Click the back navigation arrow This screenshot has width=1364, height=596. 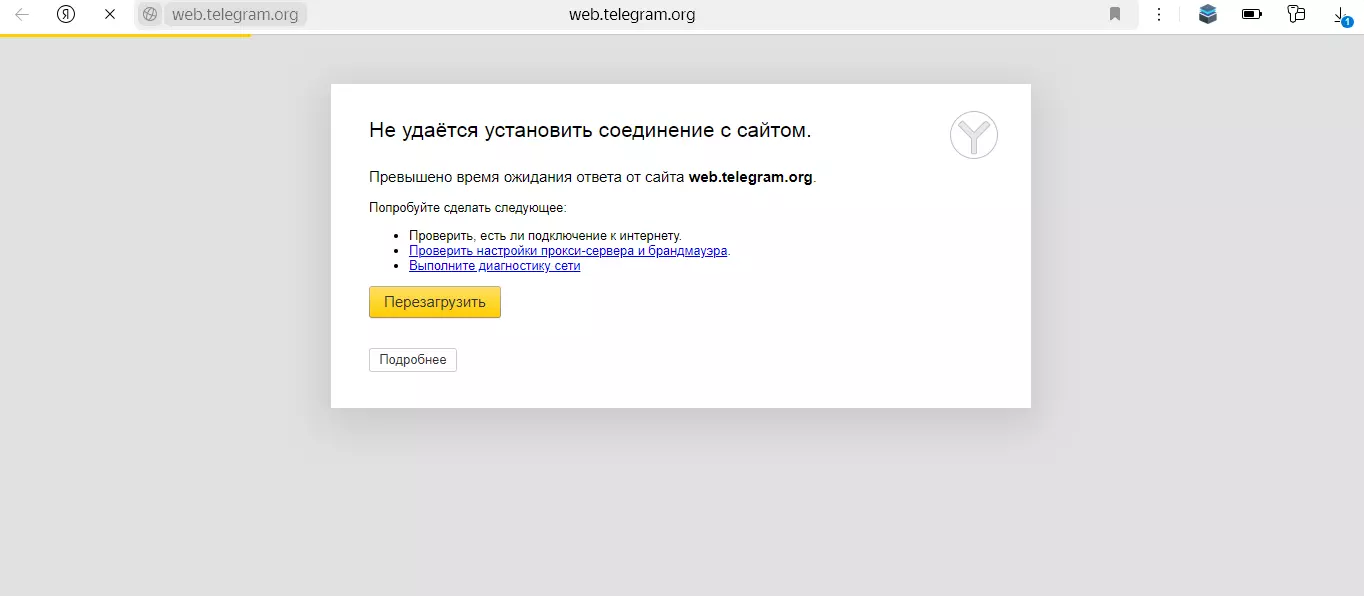click(22, 15)
